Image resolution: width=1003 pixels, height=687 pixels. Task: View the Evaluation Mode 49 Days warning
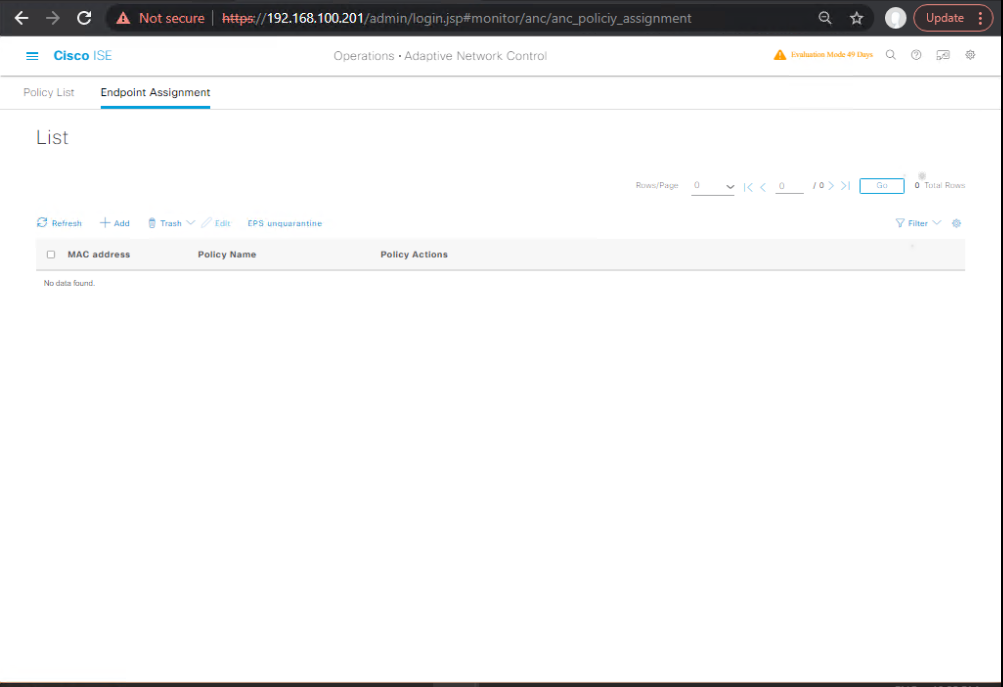pos(823,55)
